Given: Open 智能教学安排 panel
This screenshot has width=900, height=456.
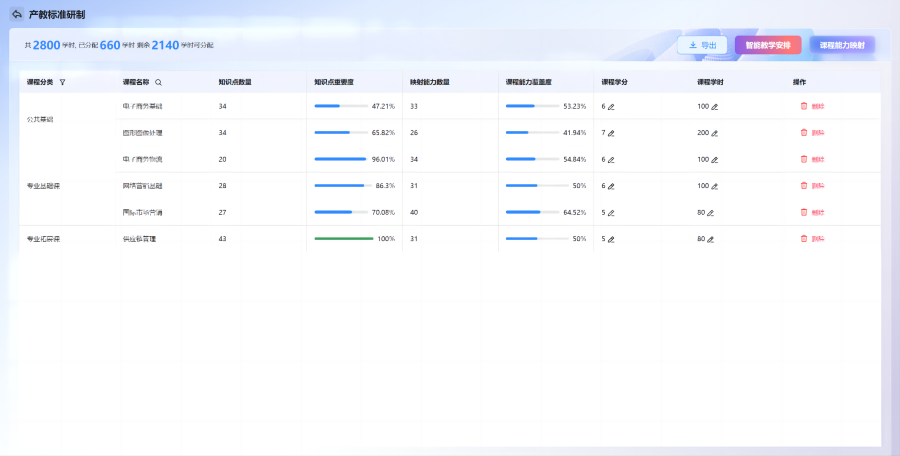Looking at the screenshot, I should click(x=768, y=45).
